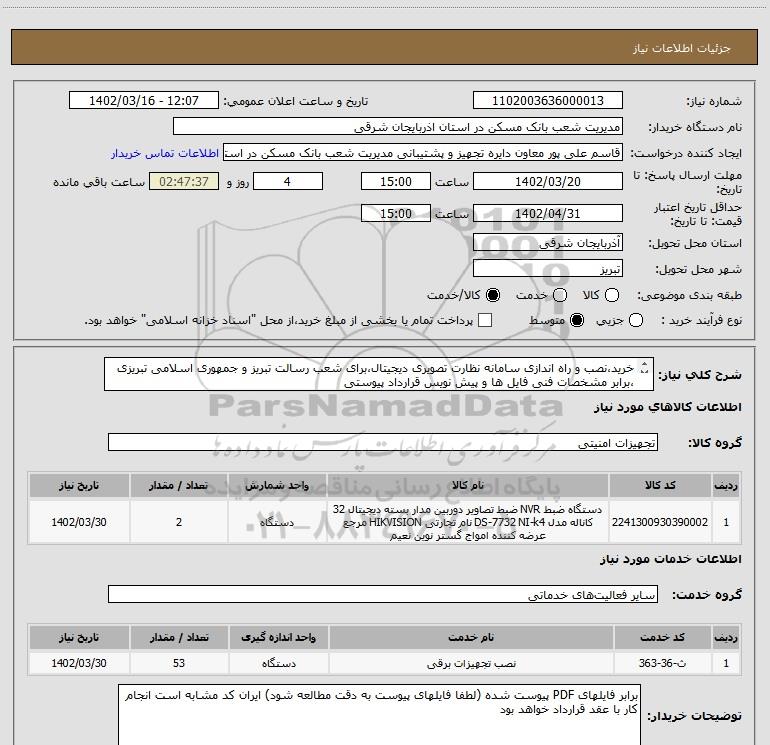Click the reply deadline hour field 15:00
The width and height of the screenshot is (770, 745).
tap(396, 181)
